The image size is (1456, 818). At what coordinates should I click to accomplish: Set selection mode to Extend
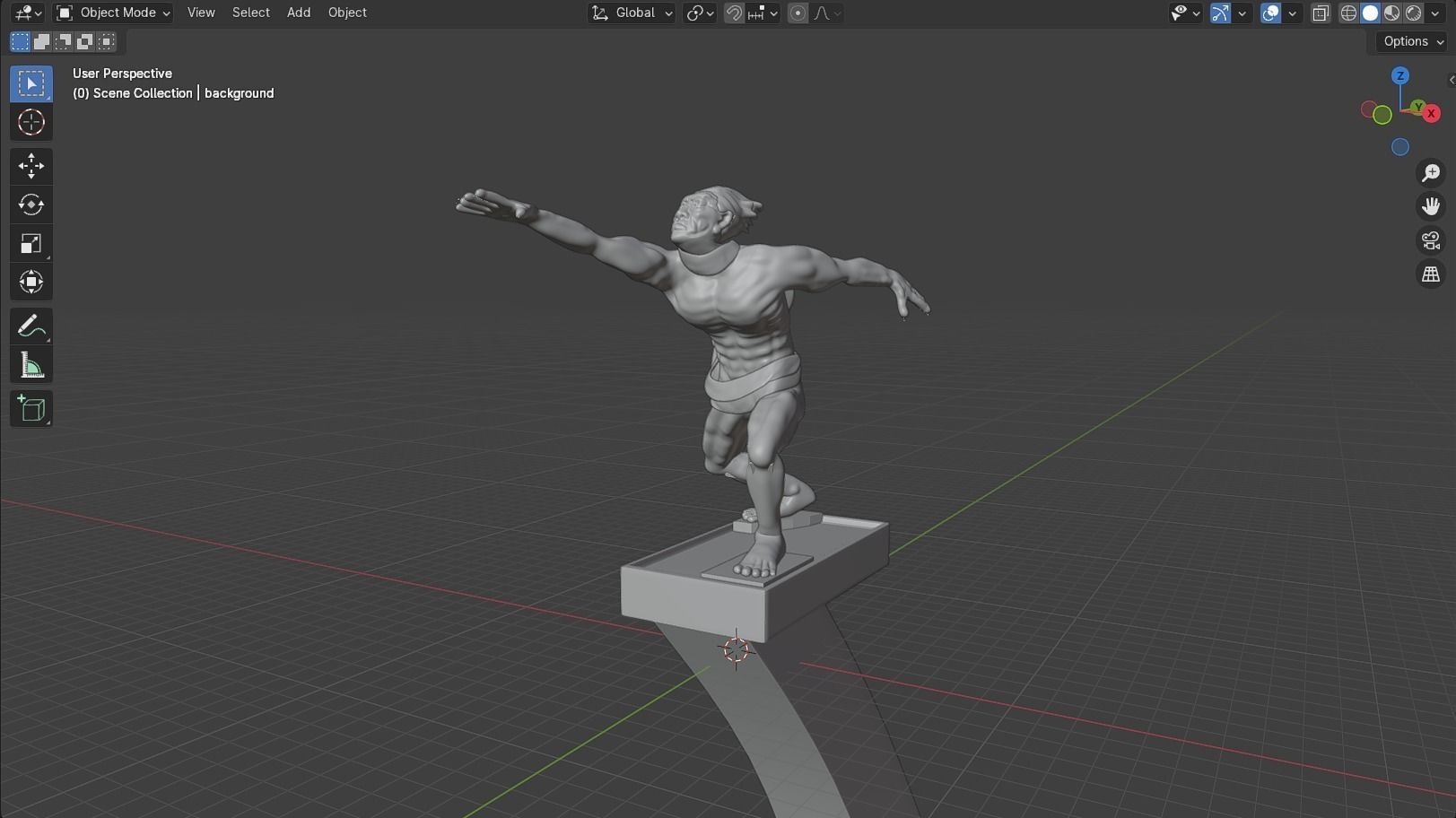tap(41, 41)
